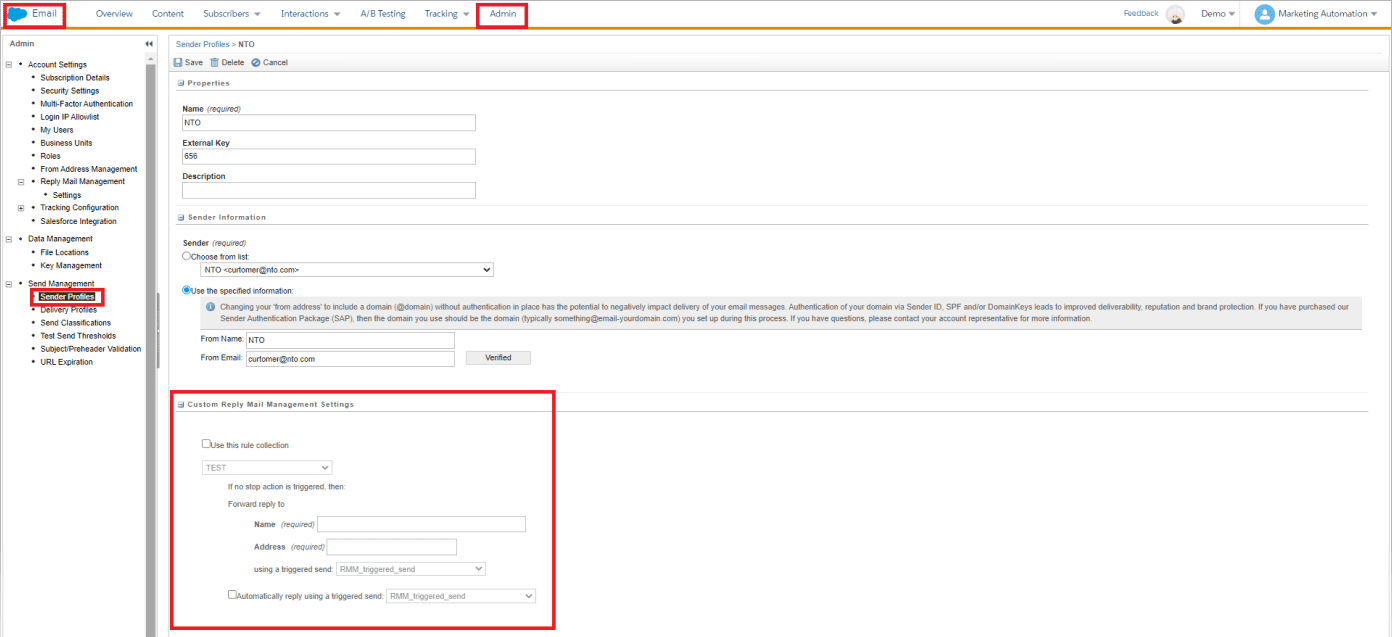Open the Sender Profiles breadcrumb link

[202, 44]
